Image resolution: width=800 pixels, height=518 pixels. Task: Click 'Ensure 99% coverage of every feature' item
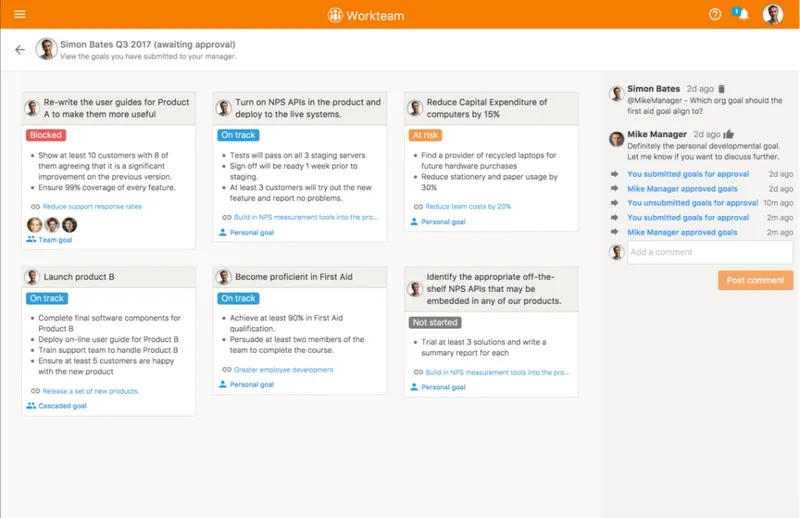pyautogui.click(x=107, y=188)
